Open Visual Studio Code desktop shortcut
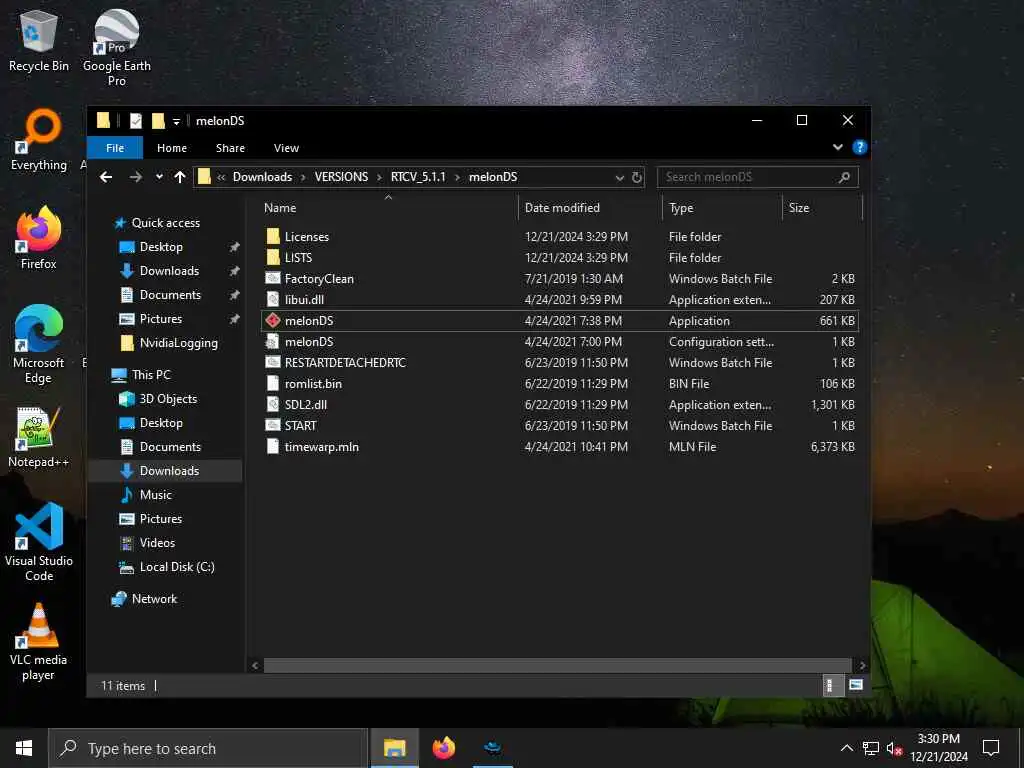 point(39,542)
